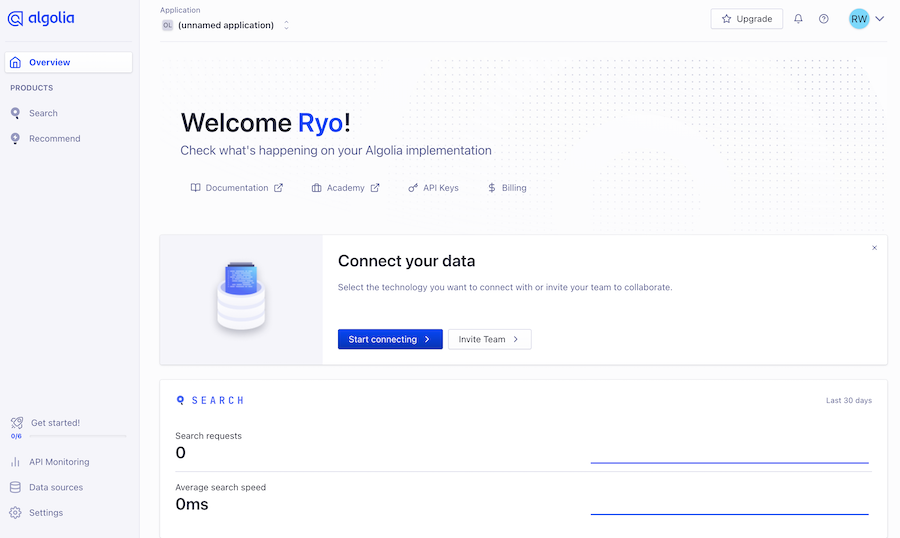Click the arrow inside Start connecting

tap(427, 339)
